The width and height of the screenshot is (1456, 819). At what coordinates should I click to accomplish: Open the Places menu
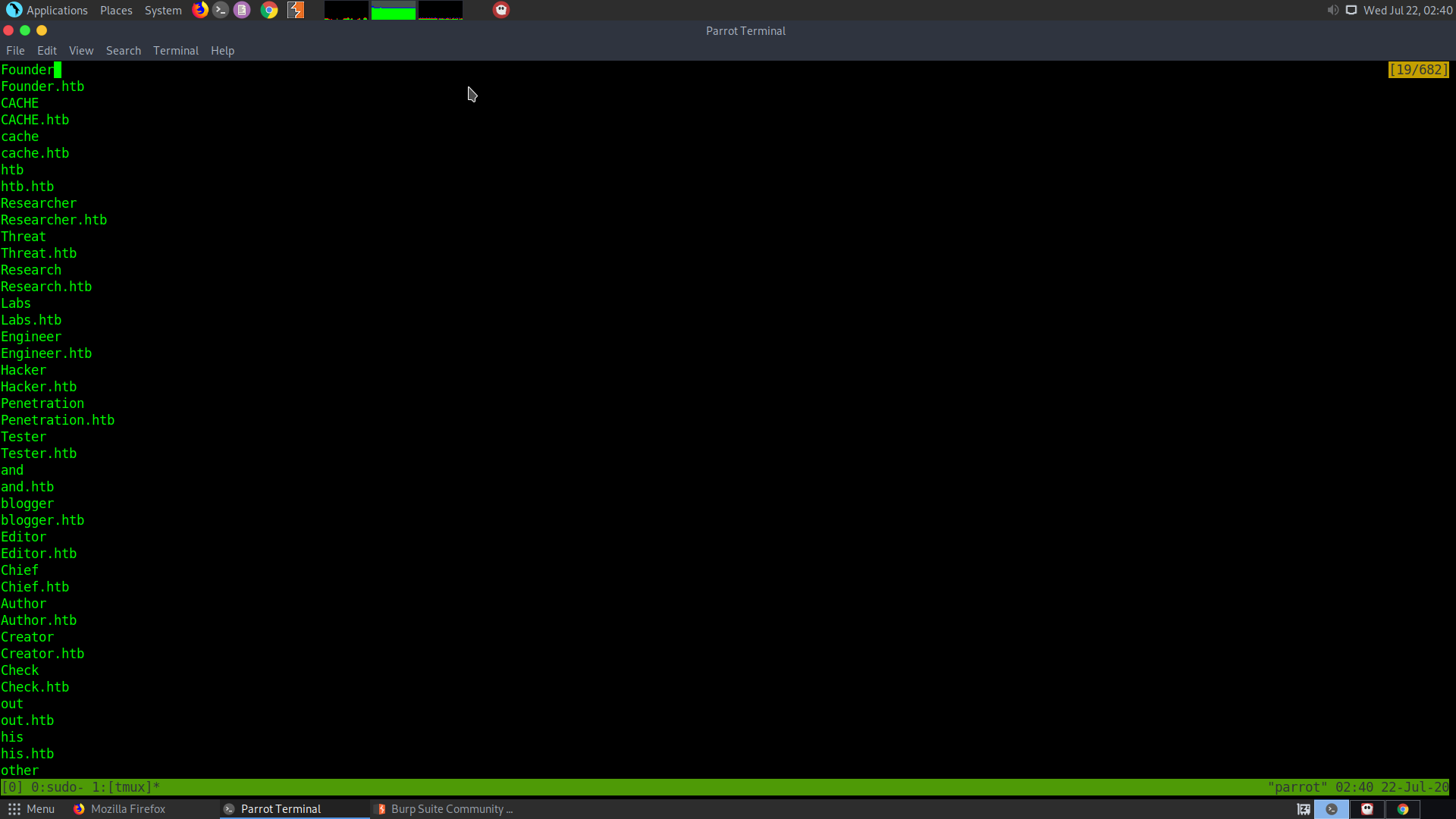coord(116,10)
